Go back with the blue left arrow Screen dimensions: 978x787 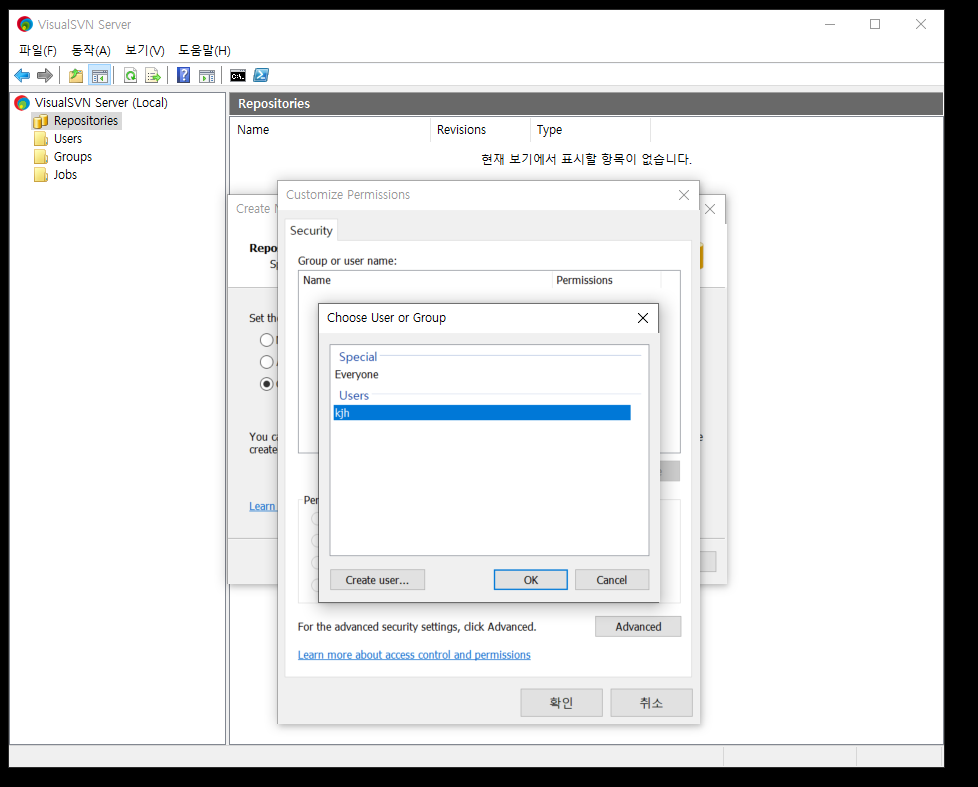pyautogui.click(x=22, y=75)
